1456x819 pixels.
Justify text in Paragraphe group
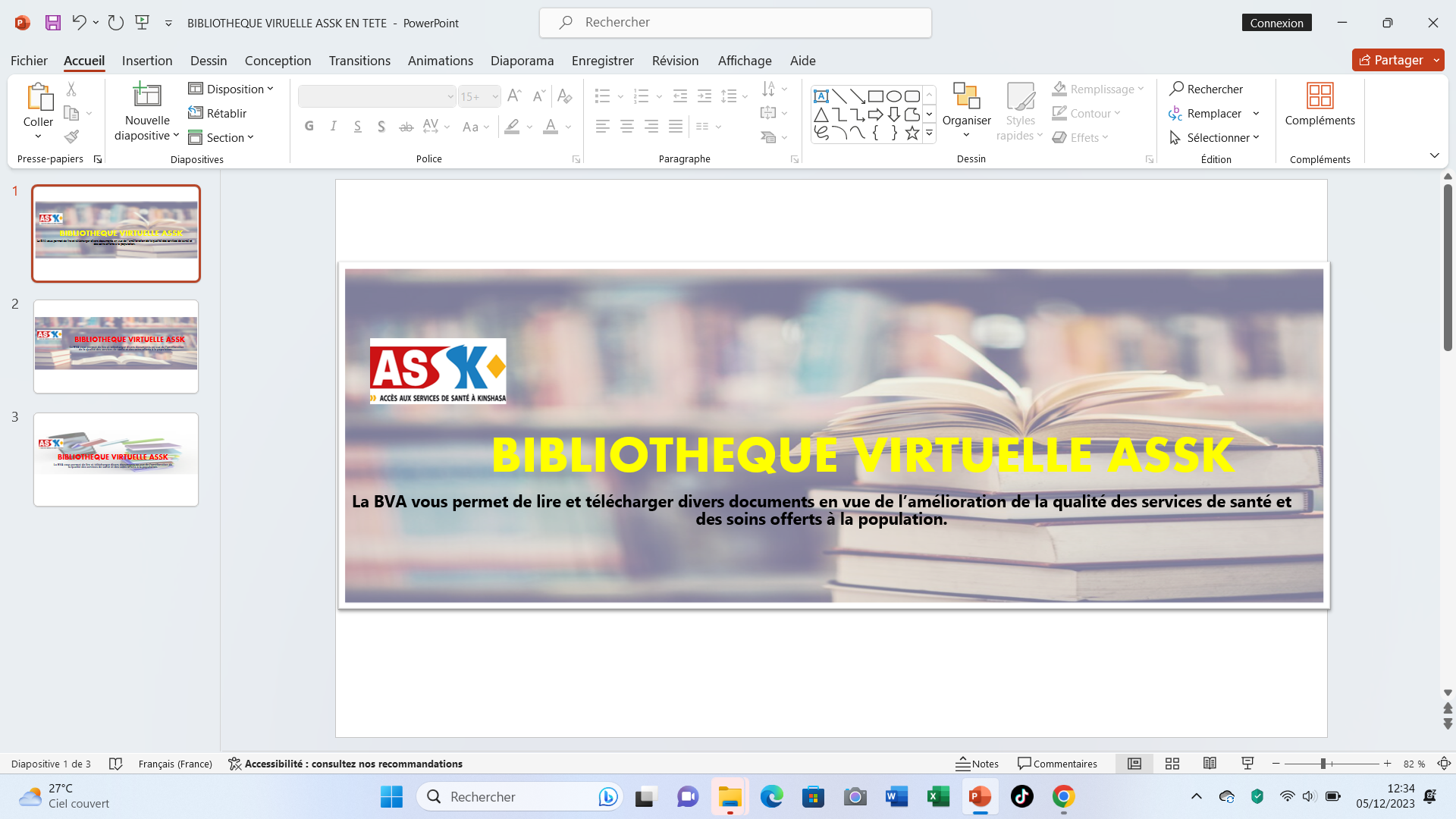click(x=676, y=126)
